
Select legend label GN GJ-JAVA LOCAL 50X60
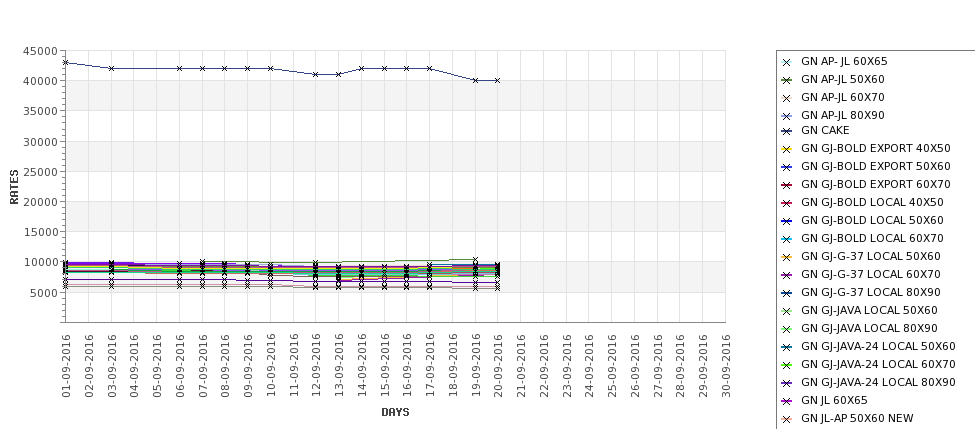869,311
